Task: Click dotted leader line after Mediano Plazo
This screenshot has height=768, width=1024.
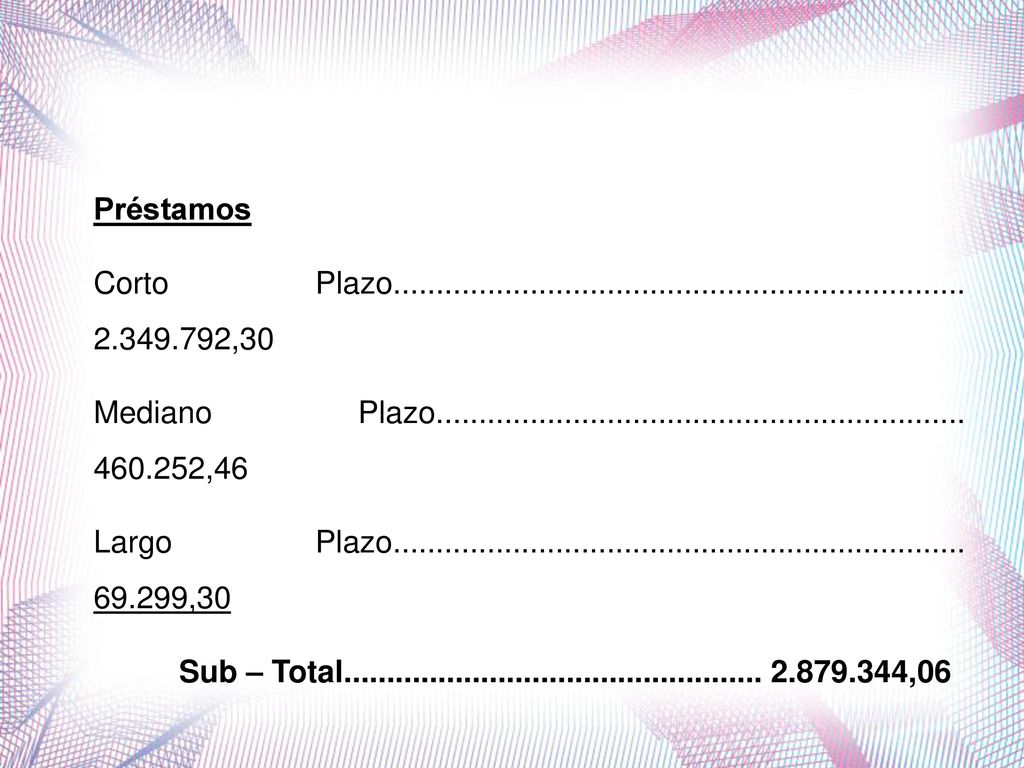Action: pos(699,421)
